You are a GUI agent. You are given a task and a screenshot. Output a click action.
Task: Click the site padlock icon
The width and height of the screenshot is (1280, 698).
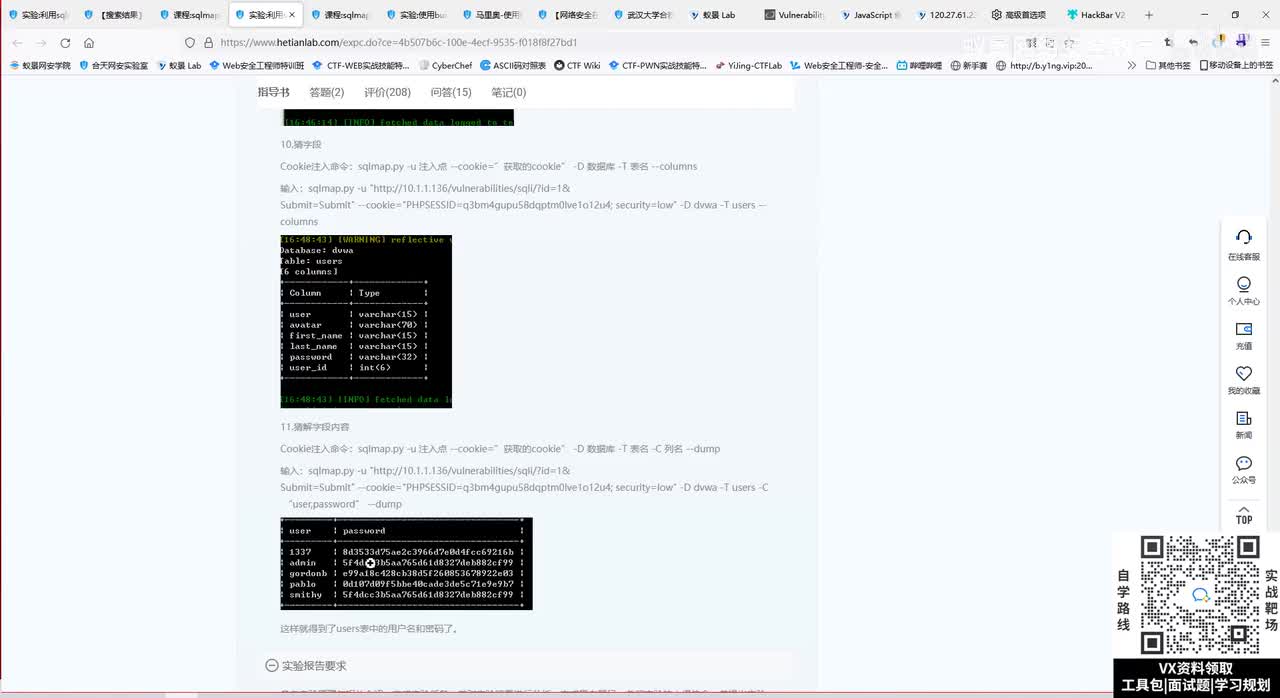click(208, 43)
